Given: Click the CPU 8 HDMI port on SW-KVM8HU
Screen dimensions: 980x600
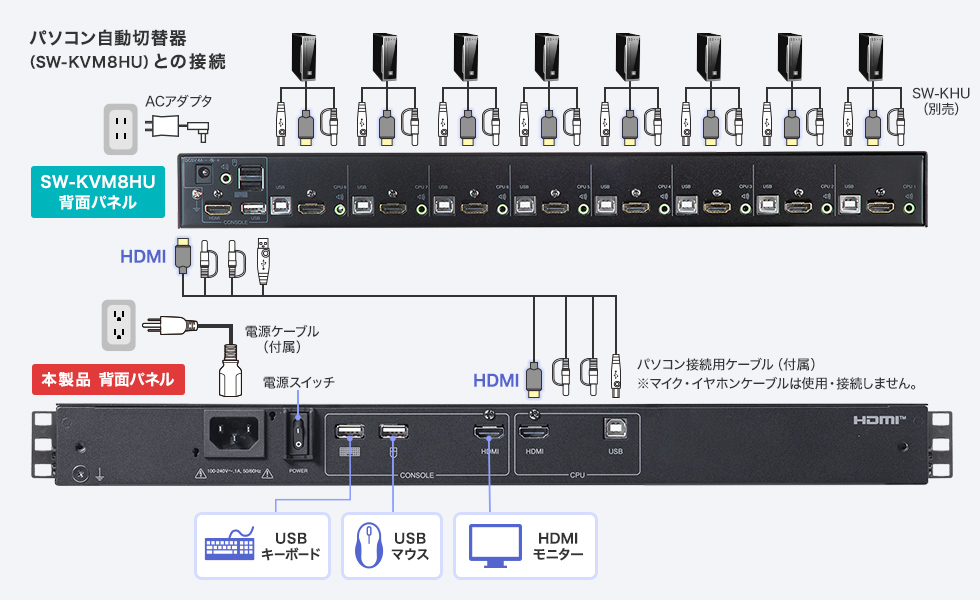Looking at the screenshot, I should point(311,207).
